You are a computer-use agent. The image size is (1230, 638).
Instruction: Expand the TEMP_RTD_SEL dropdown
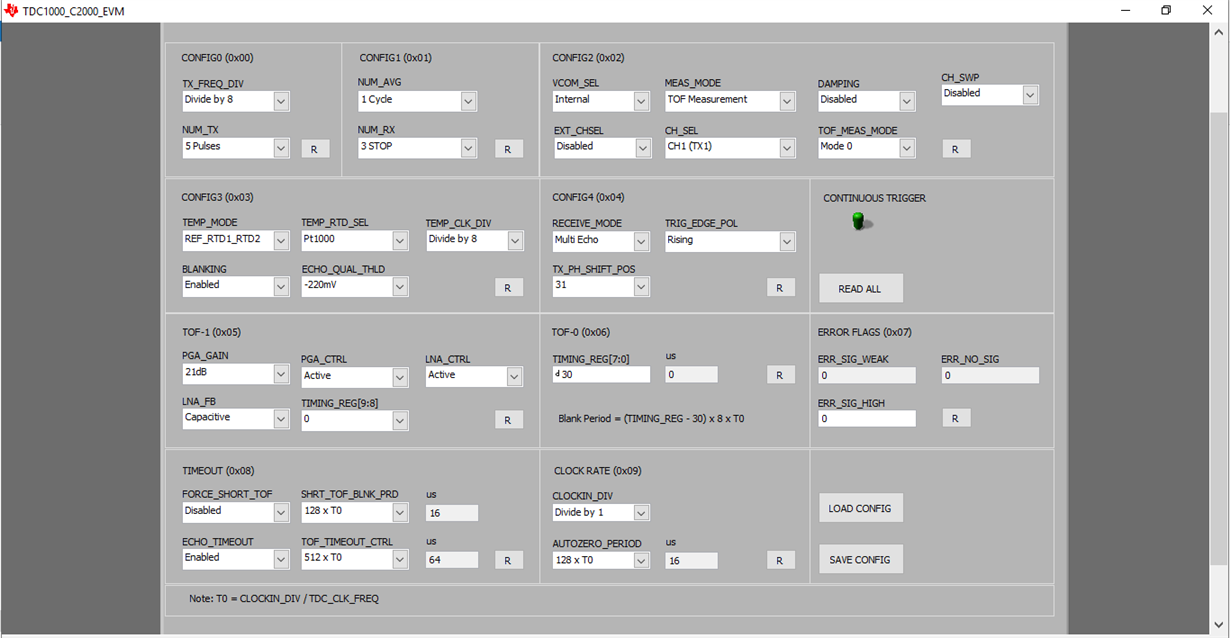(355, 240)
